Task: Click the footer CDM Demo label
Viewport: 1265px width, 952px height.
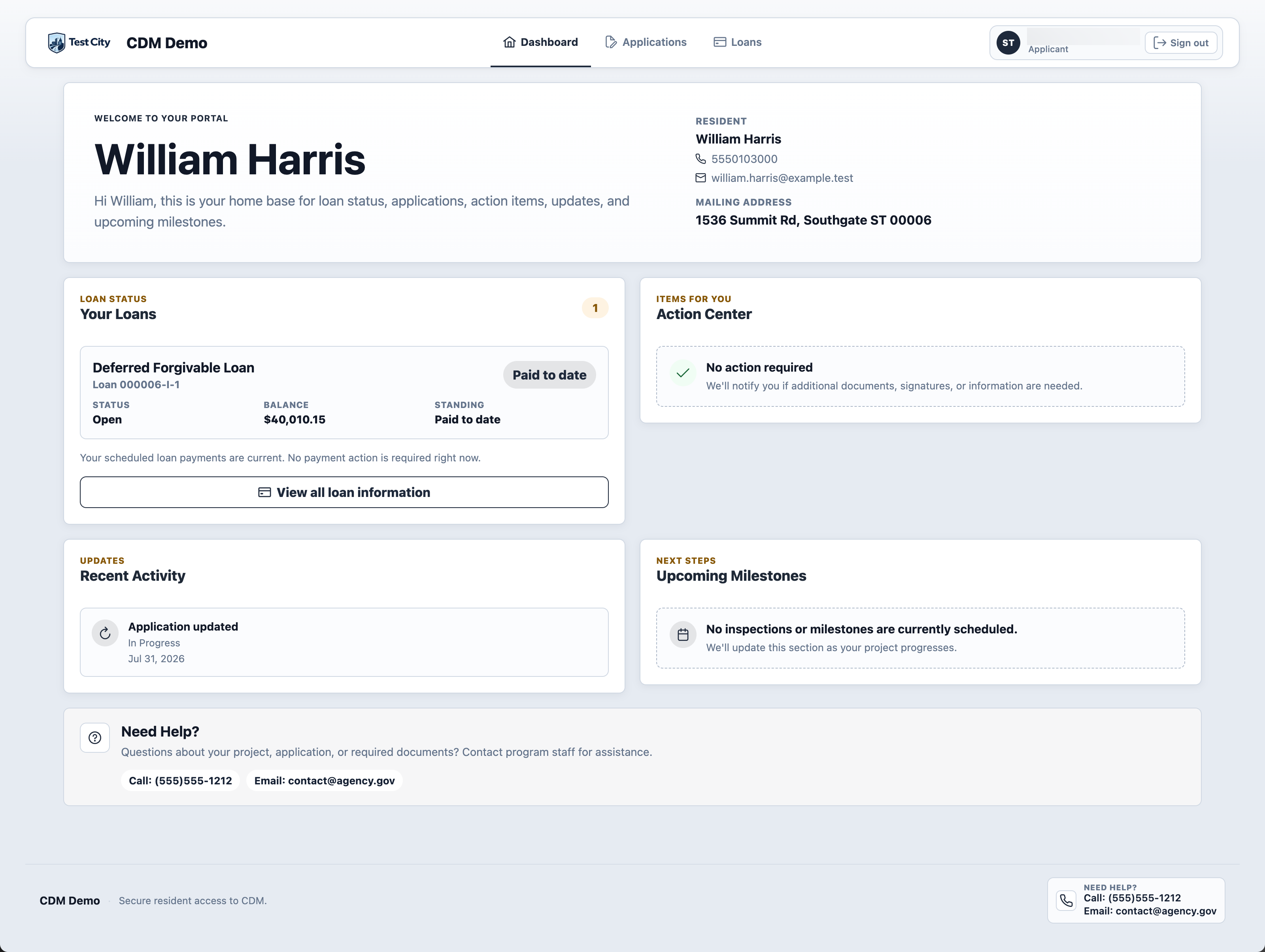Action: click(x=70, y=901)
